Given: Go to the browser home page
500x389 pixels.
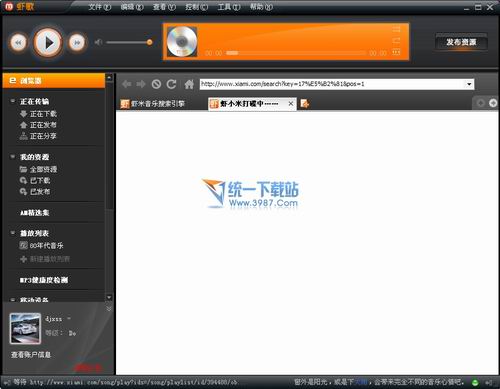Looking at the screenshot, I should click(x=189, y=84).
